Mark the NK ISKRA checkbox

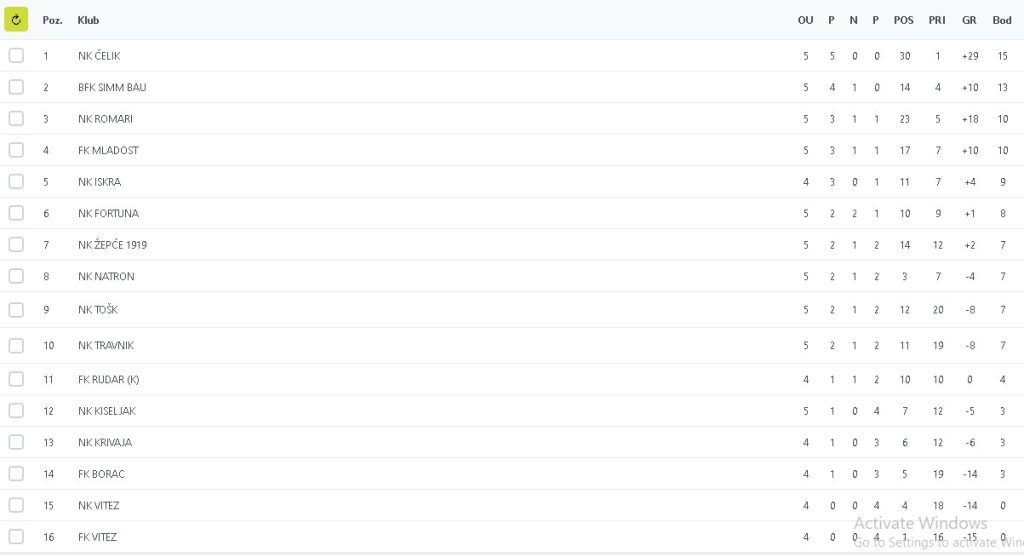click(x=16, y=182)
